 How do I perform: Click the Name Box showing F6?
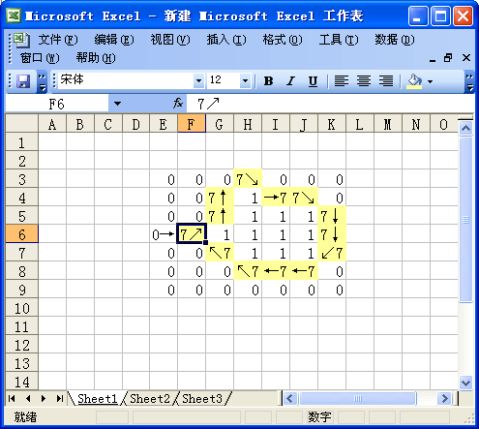[x=57, y=104]
